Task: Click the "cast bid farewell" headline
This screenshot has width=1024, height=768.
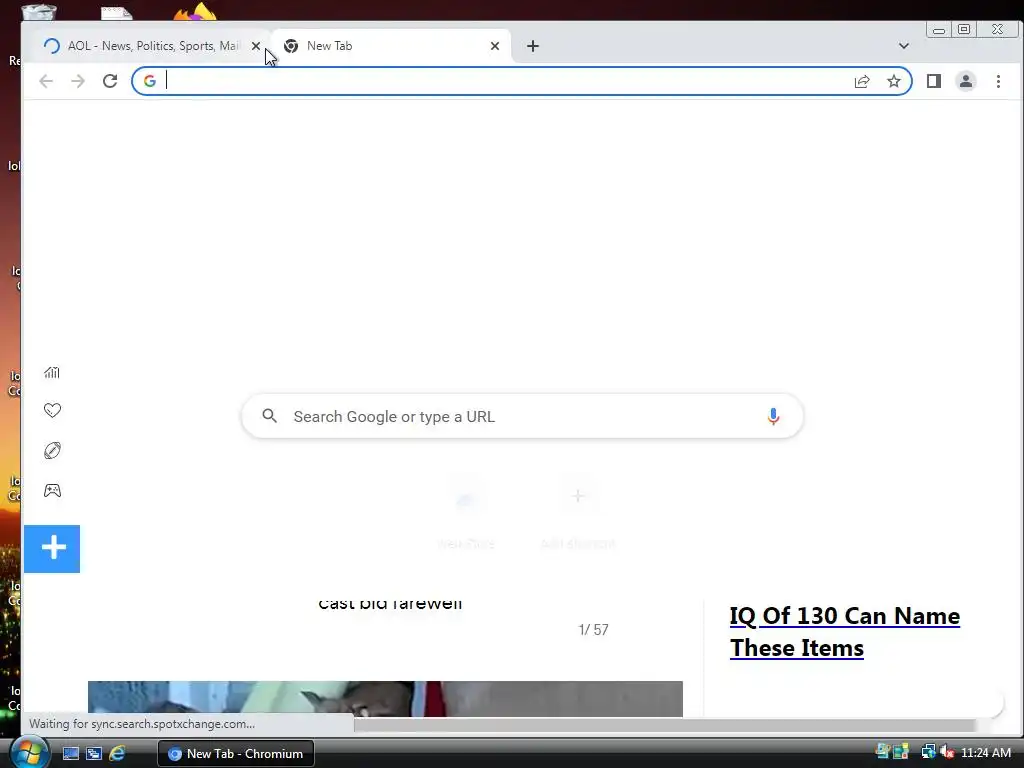Action: (390, 603)
